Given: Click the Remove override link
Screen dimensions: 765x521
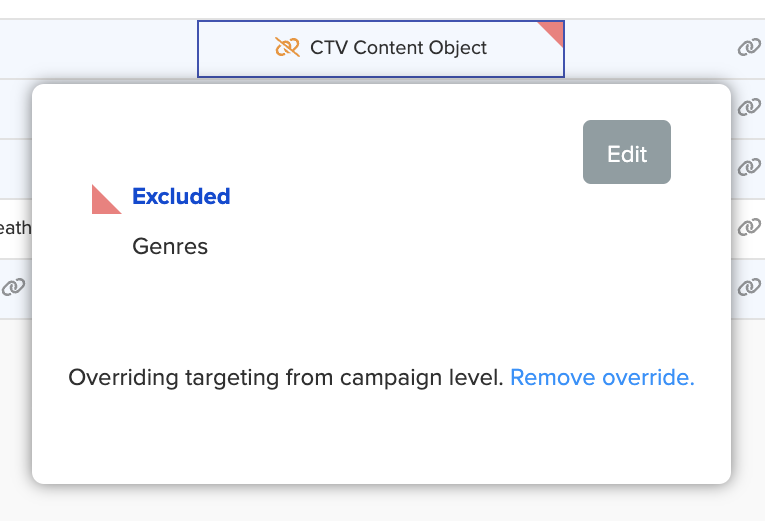Looking at the screenshot, I should [602, 378].
